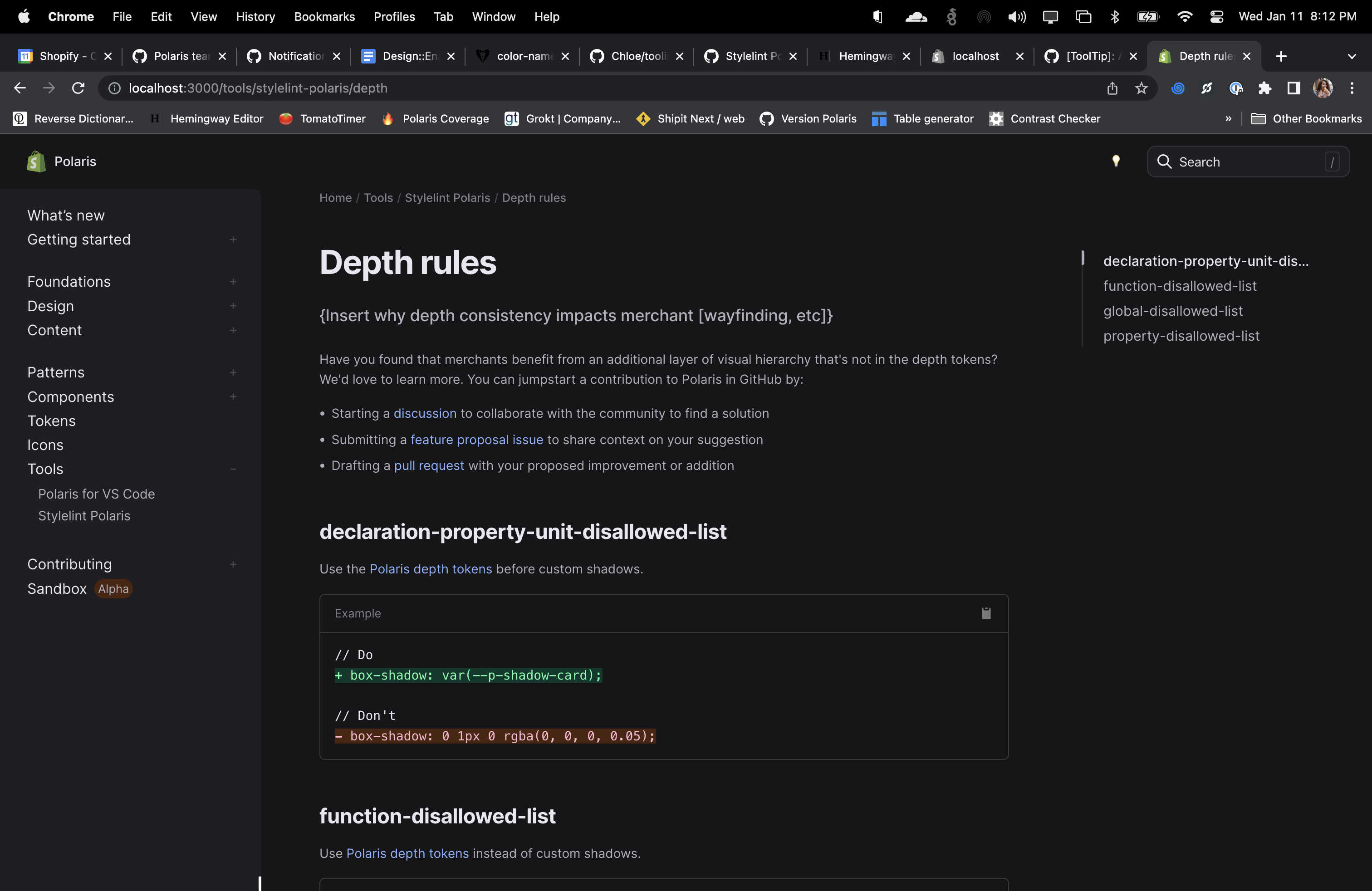1372x891 pixels.
Task: Toggle Chrome side panel icon
Action: (x=1294, y=88)
